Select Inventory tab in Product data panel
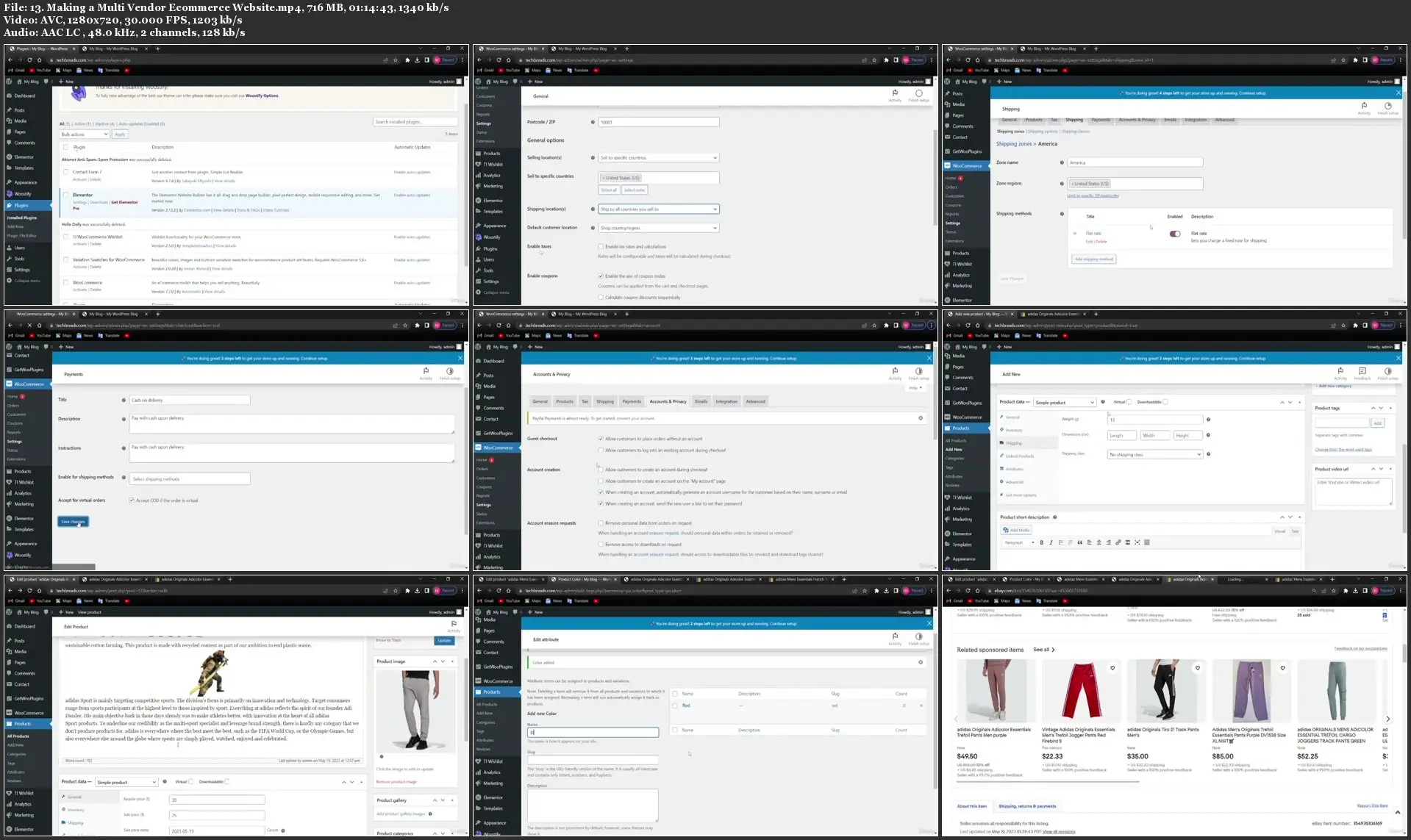Screen dimensions: 1411x840 point(1014,430)
